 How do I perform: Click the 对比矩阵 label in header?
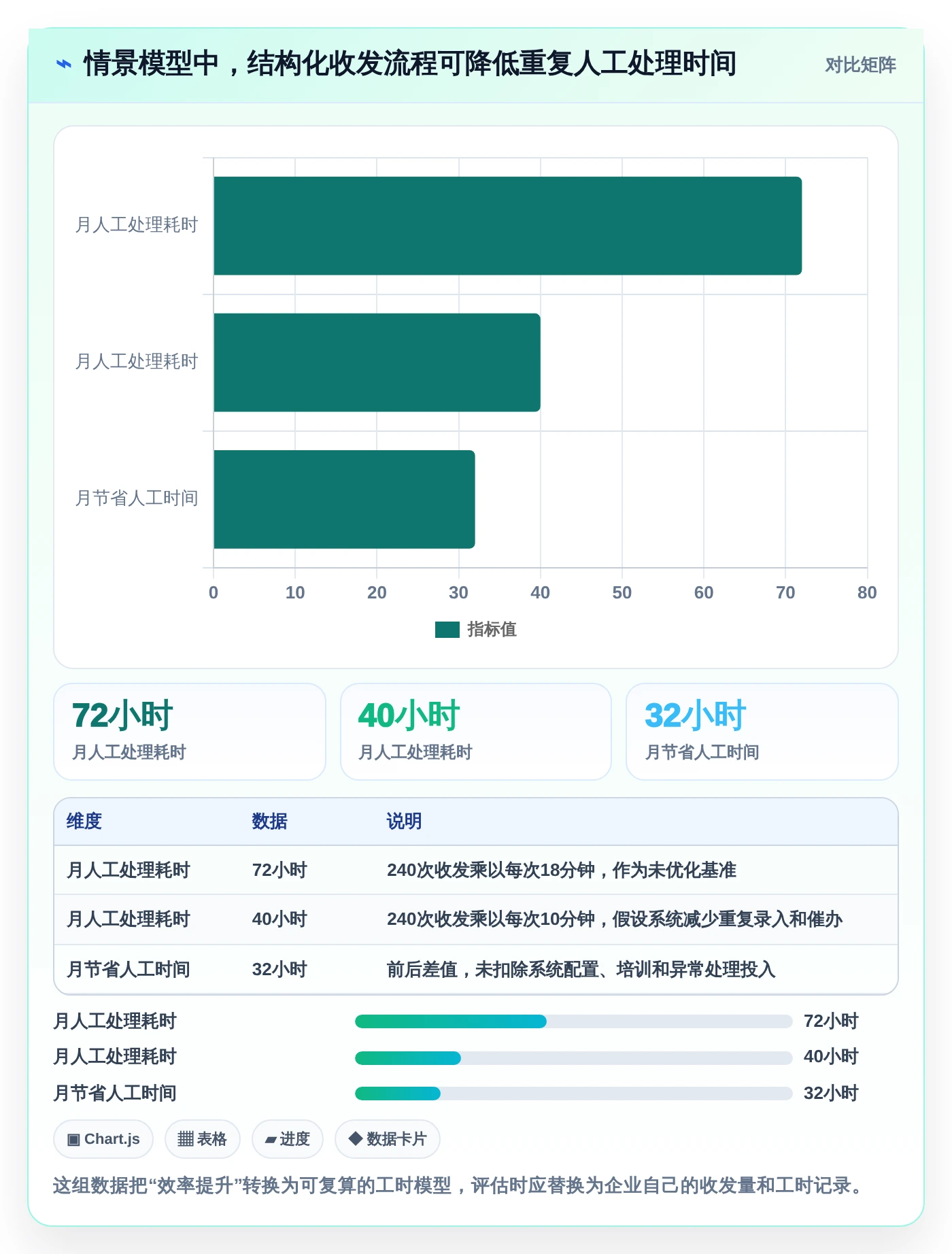860,65
